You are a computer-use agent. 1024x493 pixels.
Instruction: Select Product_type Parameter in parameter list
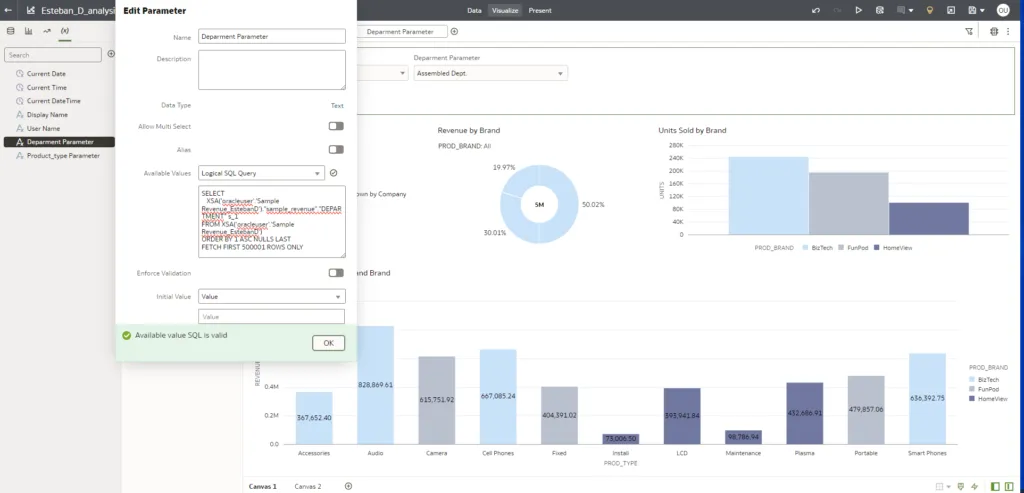62,156
